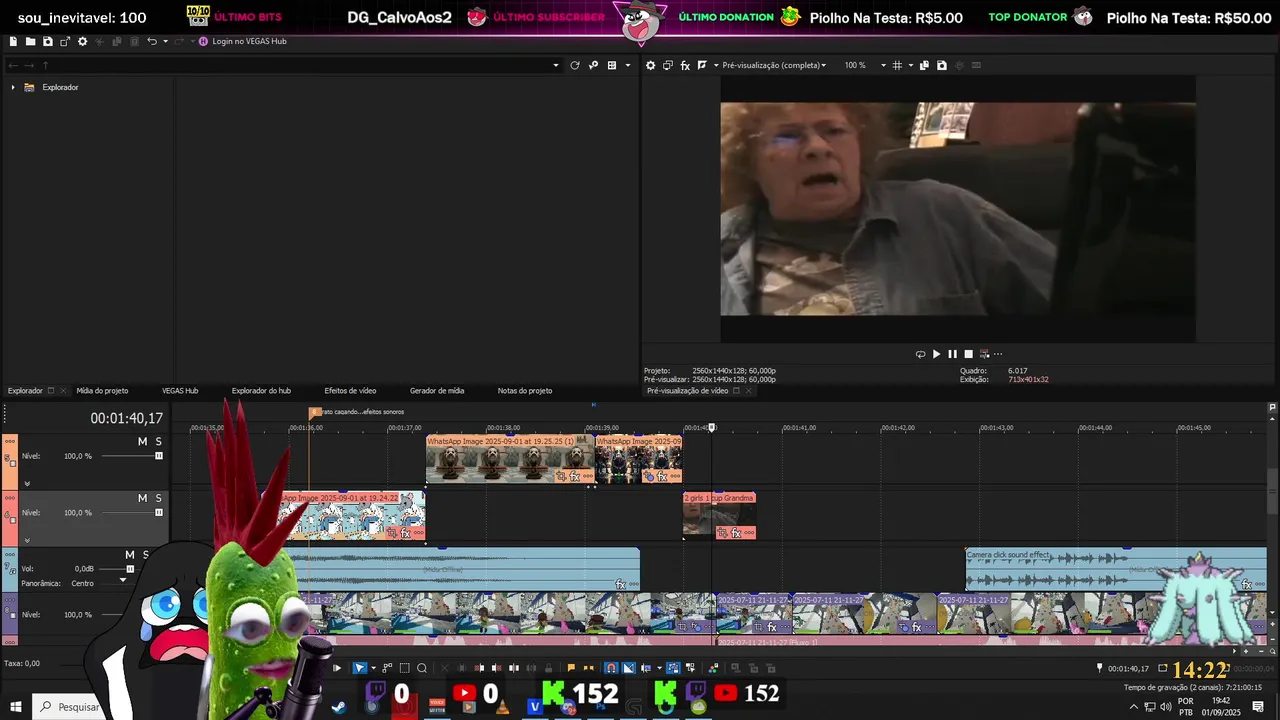
Task: Open project Properties gear in main toolbar
Action: 82,41
